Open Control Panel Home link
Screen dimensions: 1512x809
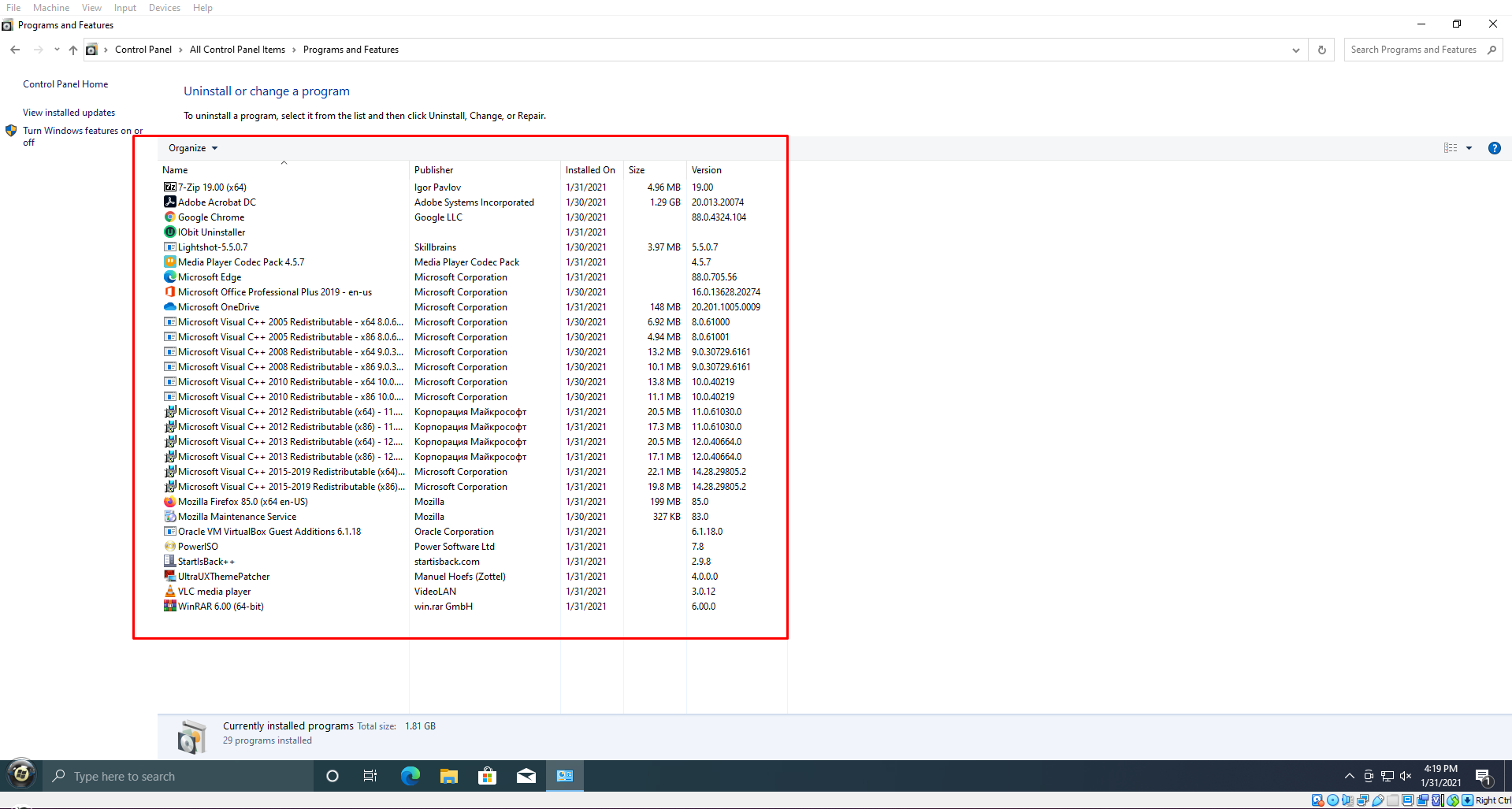click(65, 84)
